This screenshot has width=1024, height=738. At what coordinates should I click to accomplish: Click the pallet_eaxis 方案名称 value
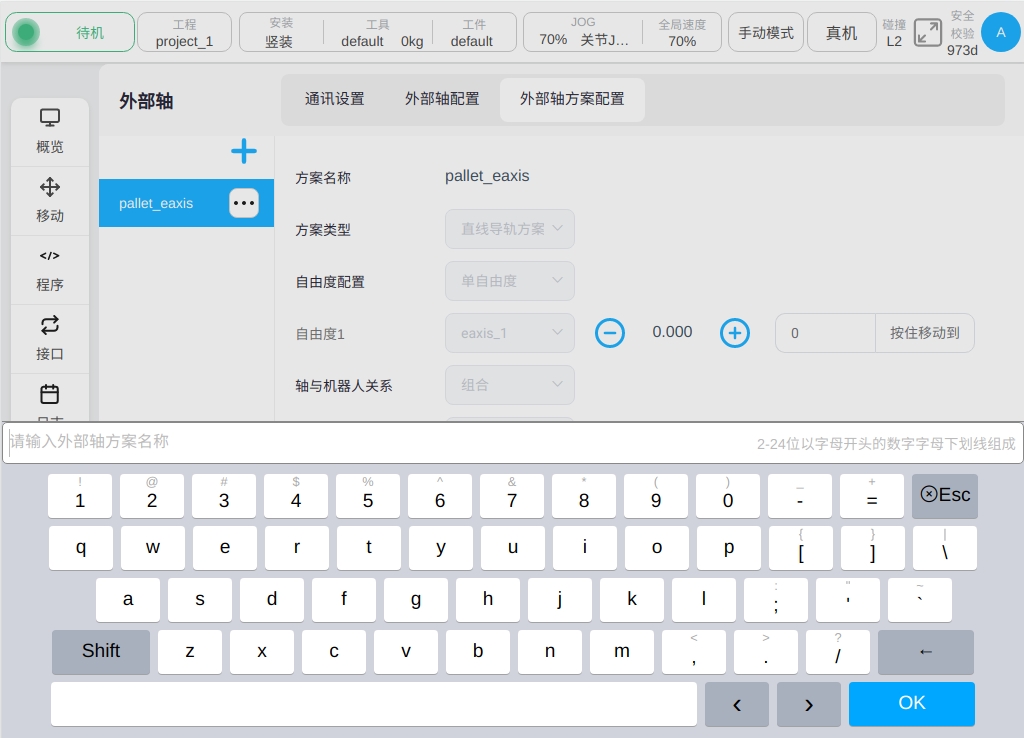(487, 176)
